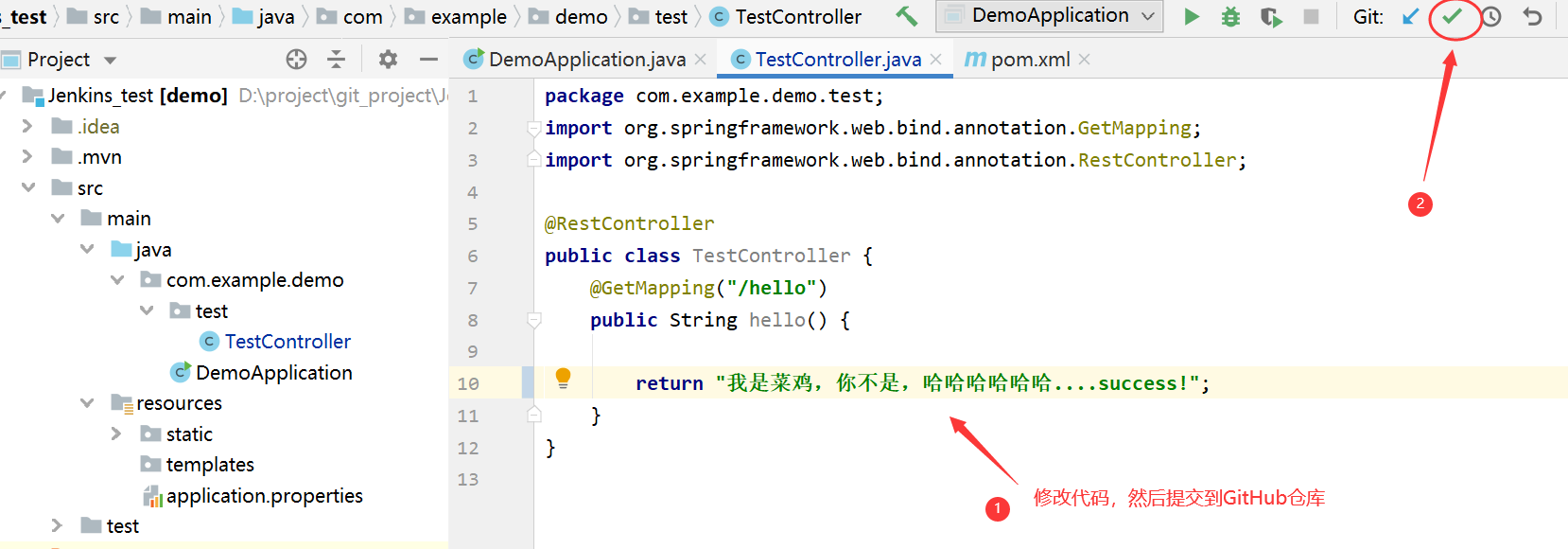Click the return statement on line 10

point(922,383)
